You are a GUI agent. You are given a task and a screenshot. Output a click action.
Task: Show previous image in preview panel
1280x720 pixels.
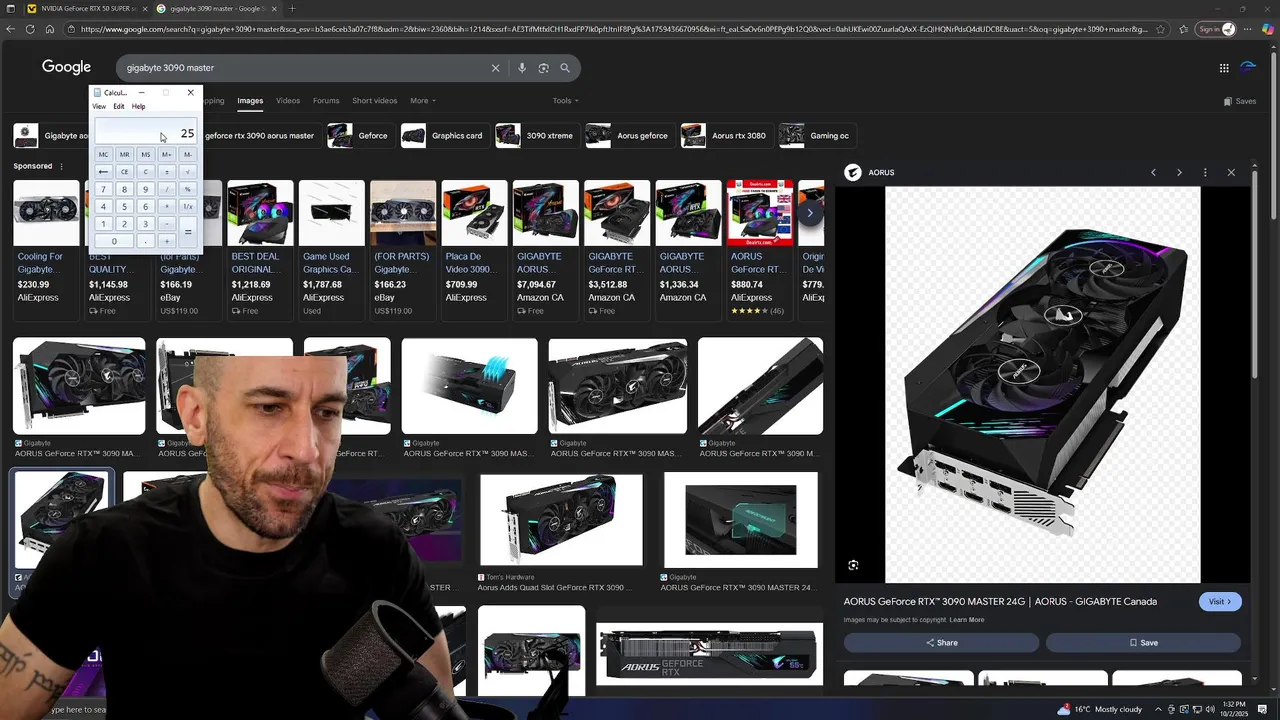coord(1153,172)
